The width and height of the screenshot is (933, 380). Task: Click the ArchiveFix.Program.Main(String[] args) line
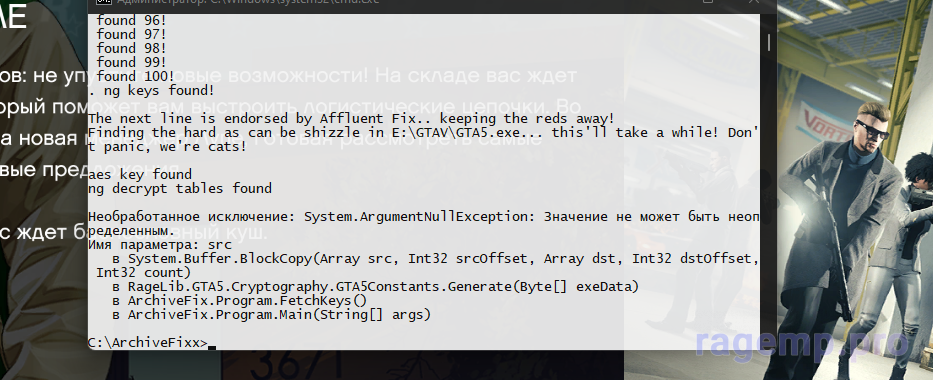coord(271,315)
